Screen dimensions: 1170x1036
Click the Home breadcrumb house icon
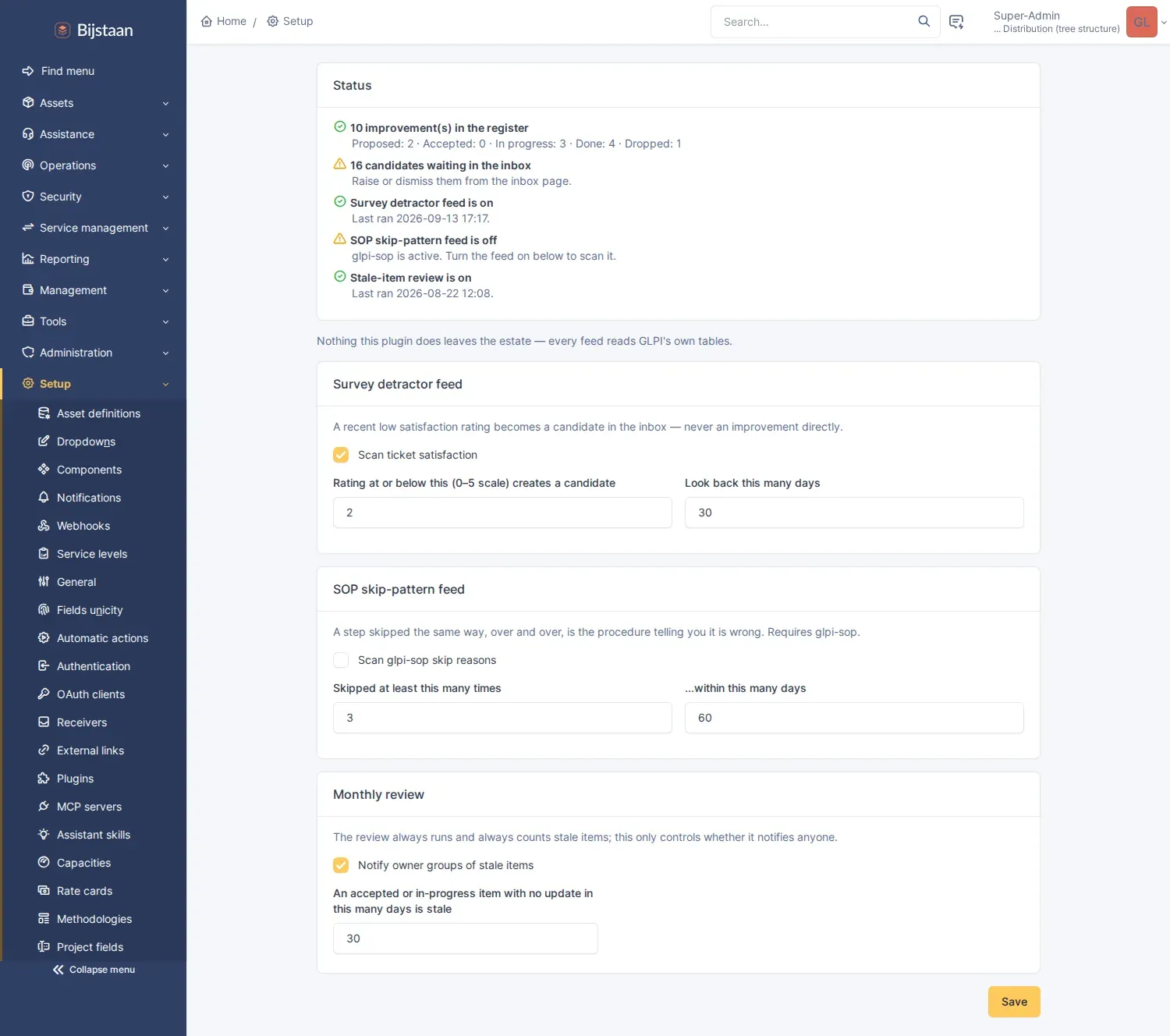[207, 21]
